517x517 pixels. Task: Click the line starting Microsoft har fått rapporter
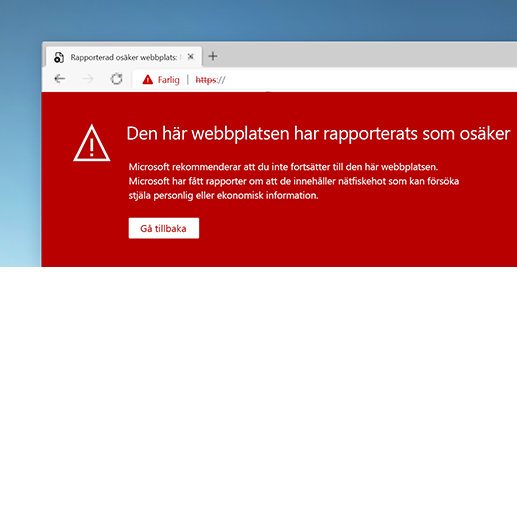[x=294, y=181]
